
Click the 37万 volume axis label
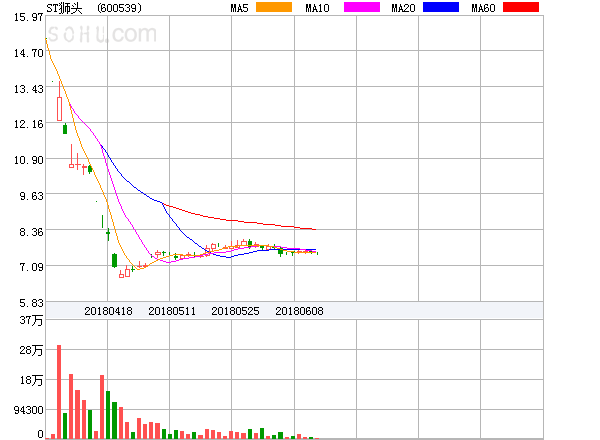tap(31, 320)
